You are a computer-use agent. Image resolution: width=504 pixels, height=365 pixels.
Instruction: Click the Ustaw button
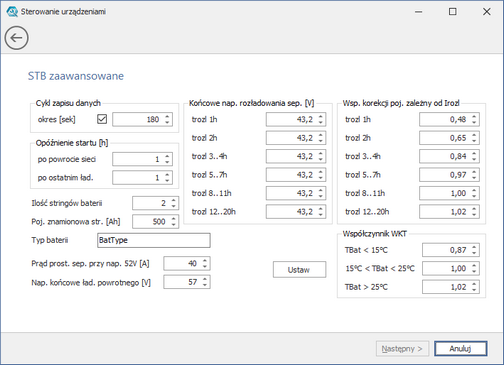pyautogui.click(x=299, y=269)
